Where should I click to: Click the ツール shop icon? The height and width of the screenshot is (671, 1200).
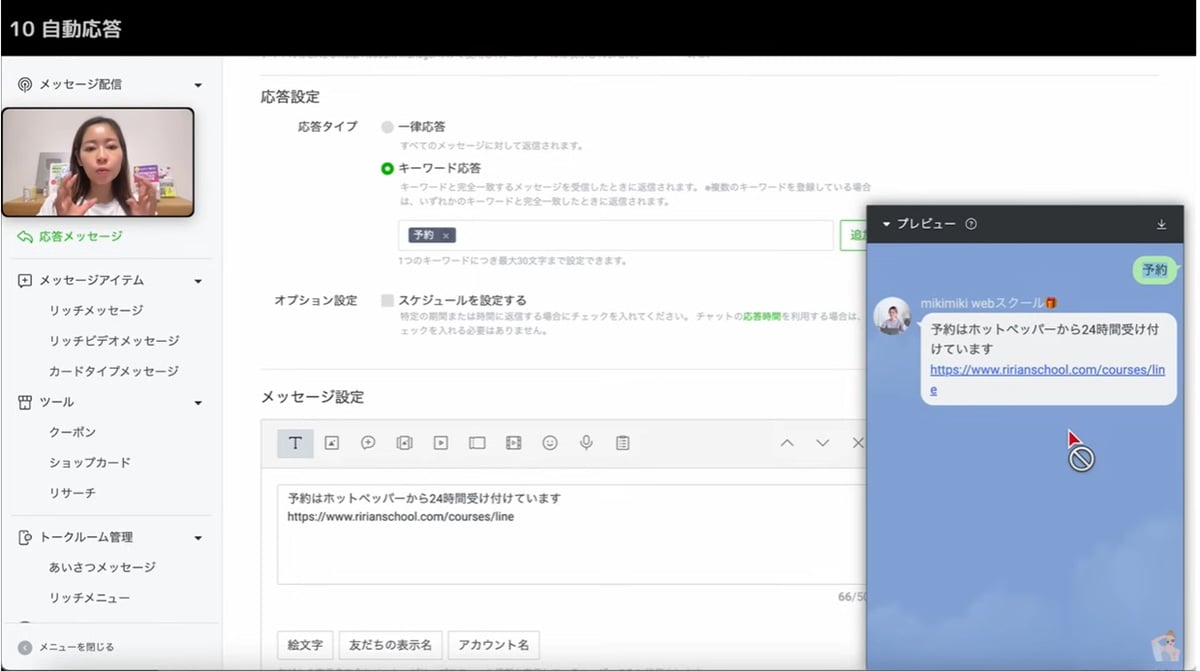click(x=25, y=402)
